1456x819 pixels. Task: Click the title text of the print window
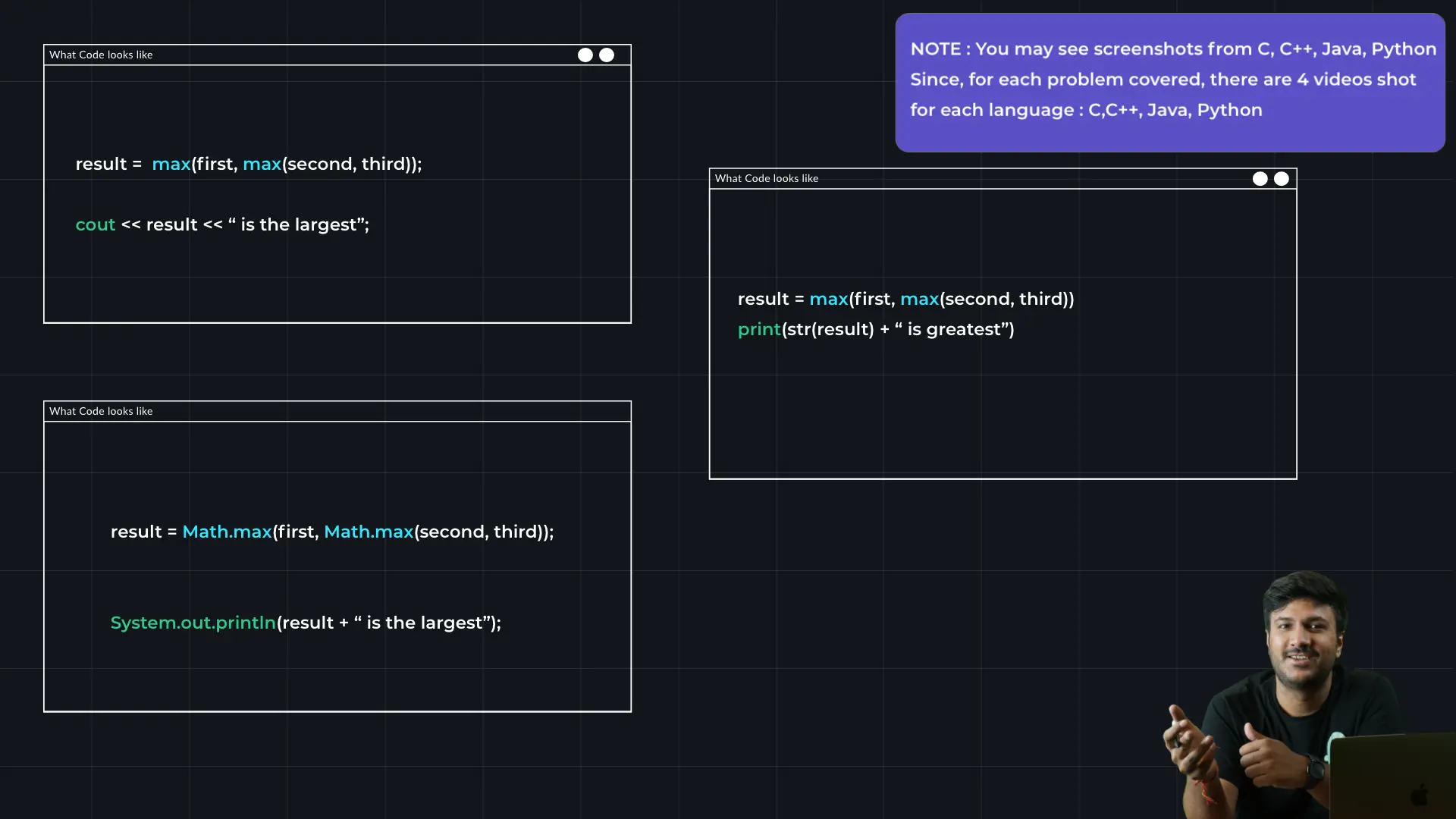766,179
